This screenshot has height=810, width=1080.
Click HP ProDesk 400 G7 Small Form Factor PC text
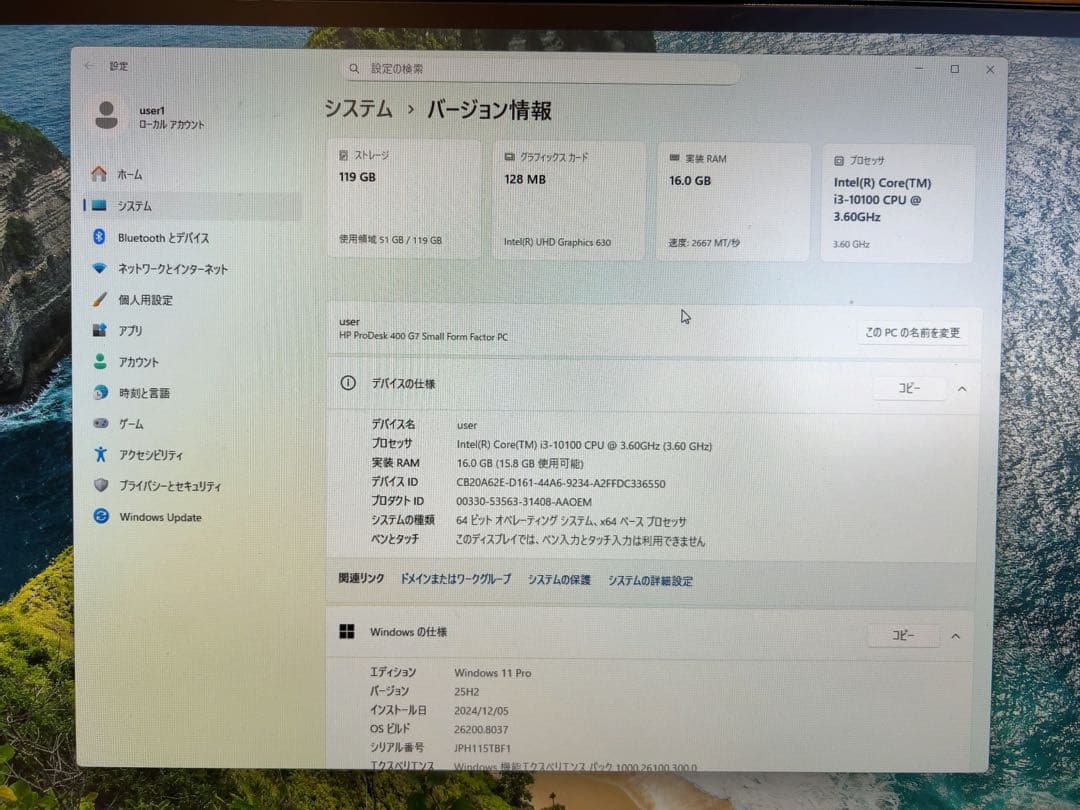(x=423, y=337)
